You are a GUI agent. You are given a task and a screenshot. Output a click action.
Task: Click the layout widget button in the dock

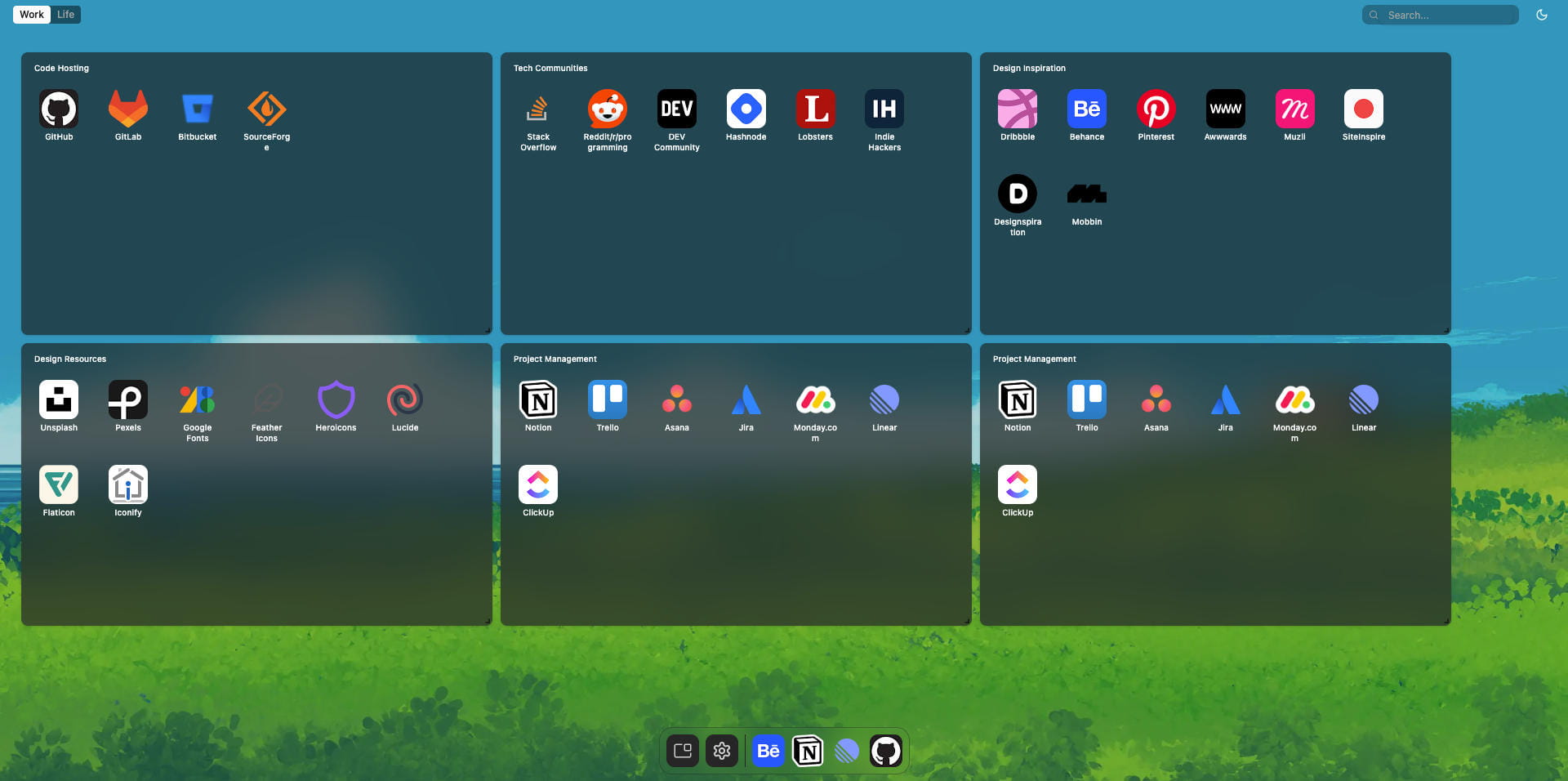point(683,751)
